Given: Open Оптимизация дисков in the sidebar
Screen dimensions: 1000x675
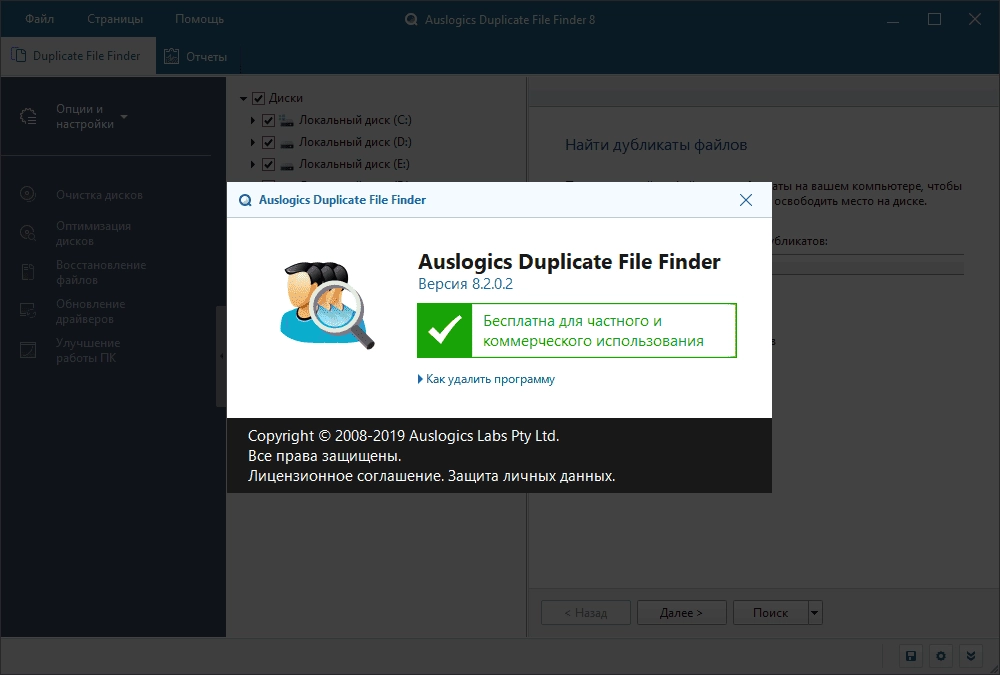Looking at the screenshot, I should click(93, 234).
